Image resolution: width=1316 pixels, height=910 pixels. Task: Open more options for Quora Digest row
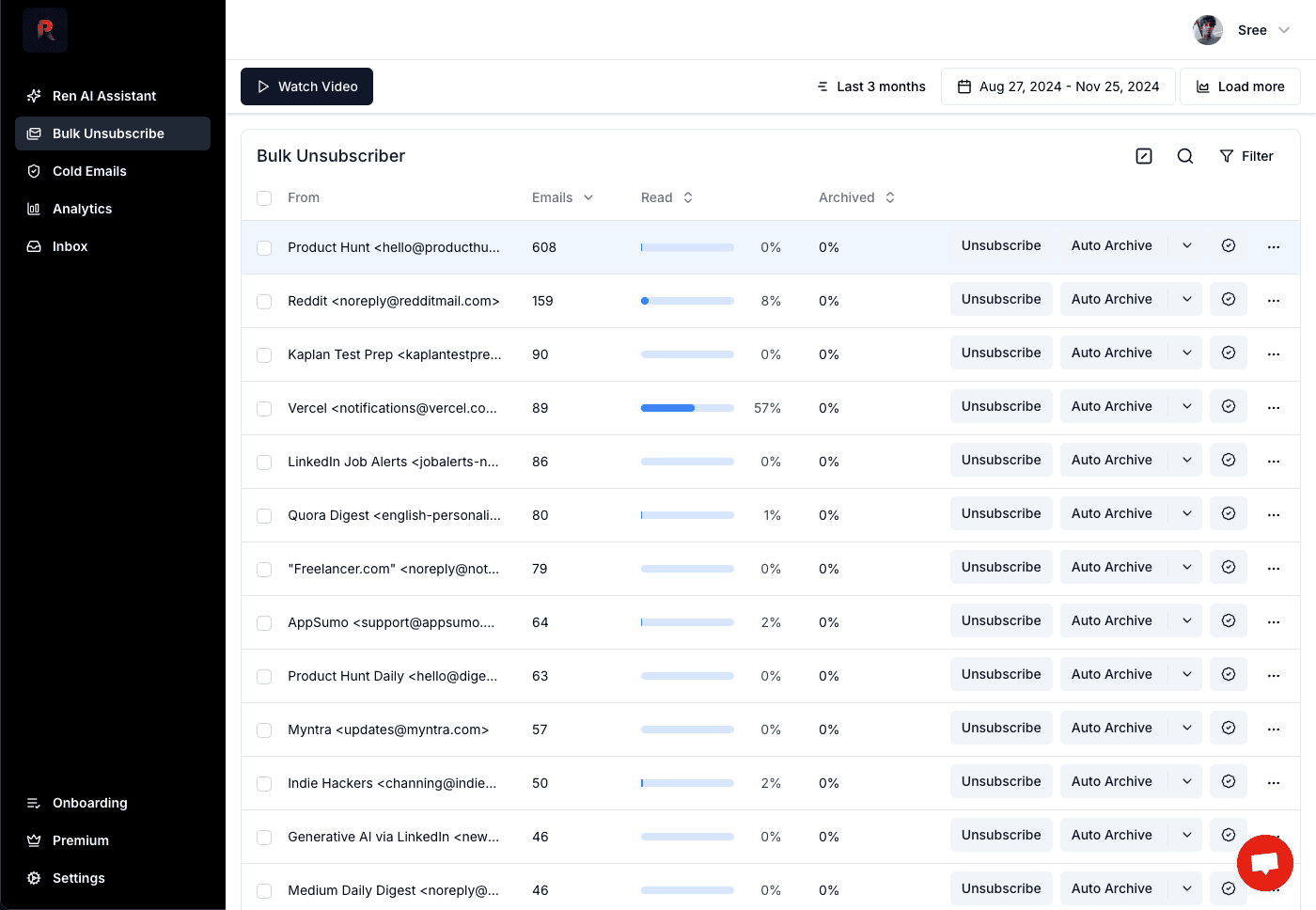click(1274, 514)
